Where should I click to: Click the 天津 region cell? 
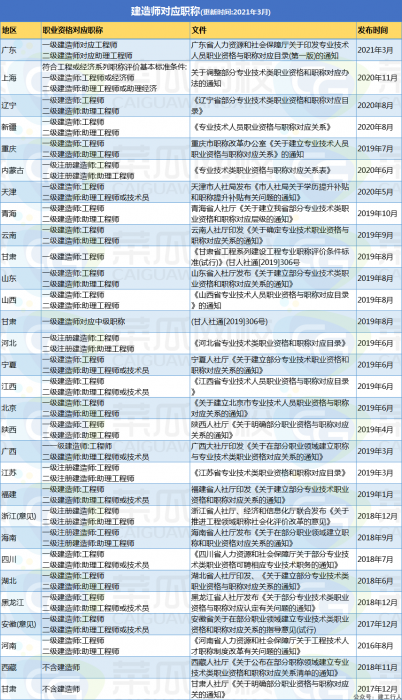coord(21,192)
